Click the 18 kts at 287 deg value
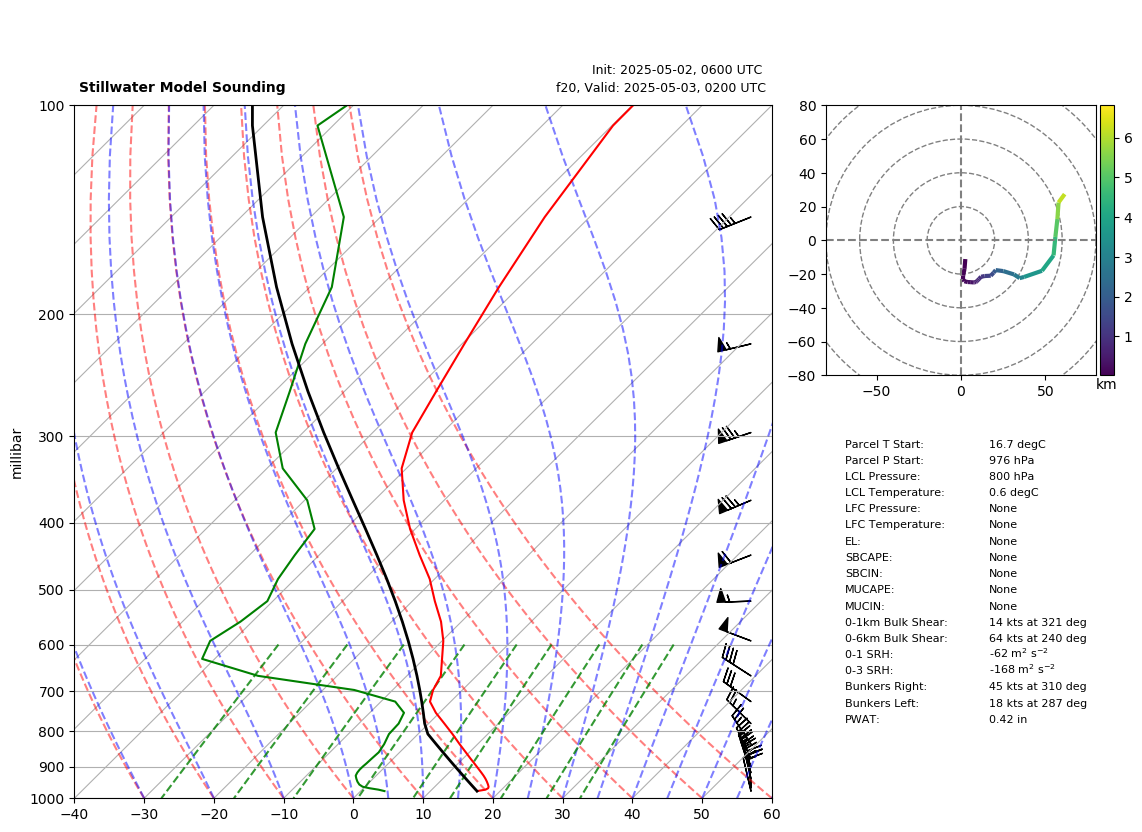This screenshot has width=1142, height=832. click(x=1037, y=703)
